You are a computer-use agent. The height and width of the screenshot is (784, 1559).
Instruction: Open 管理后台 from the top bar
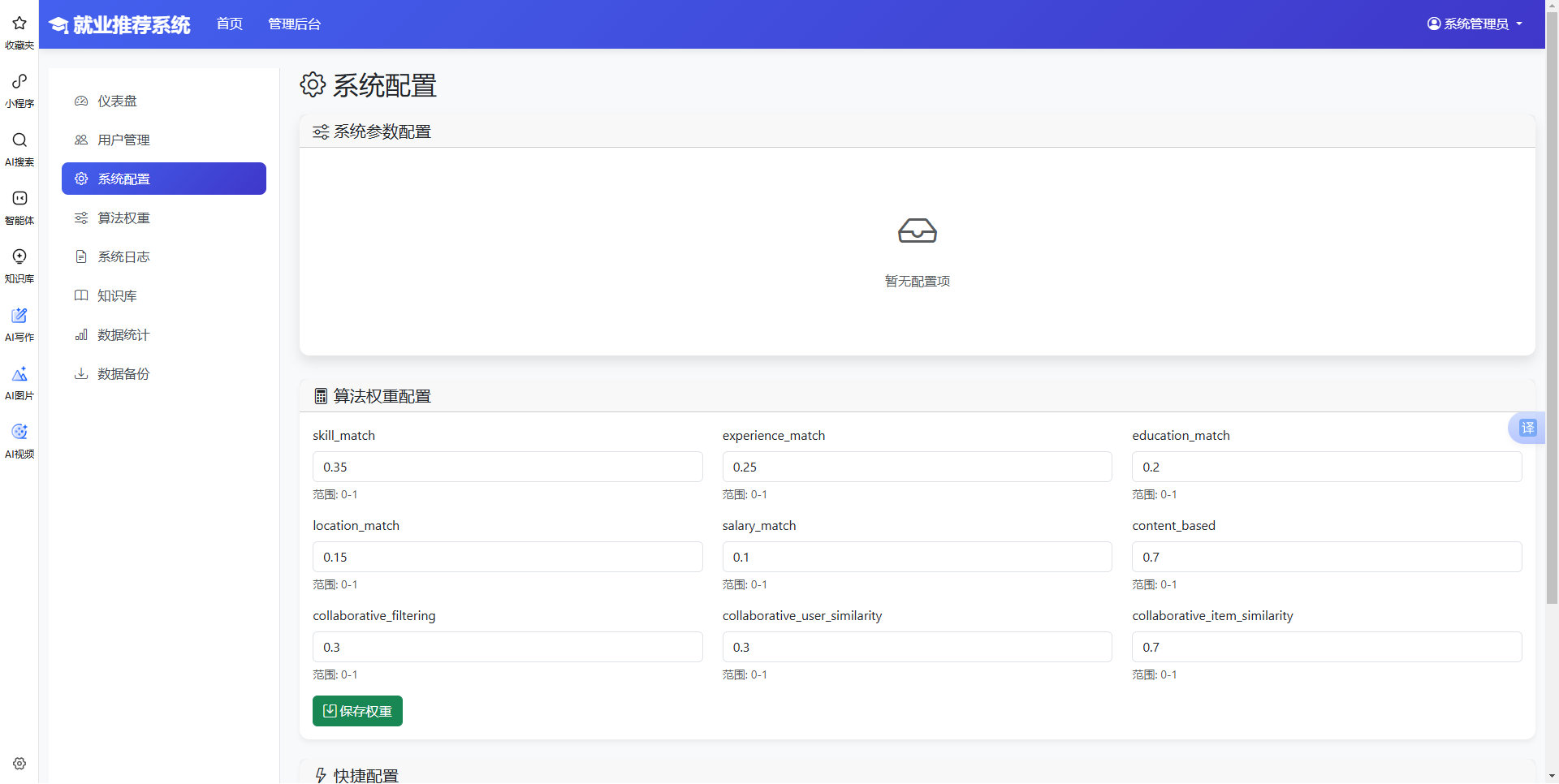pos(295,24)
